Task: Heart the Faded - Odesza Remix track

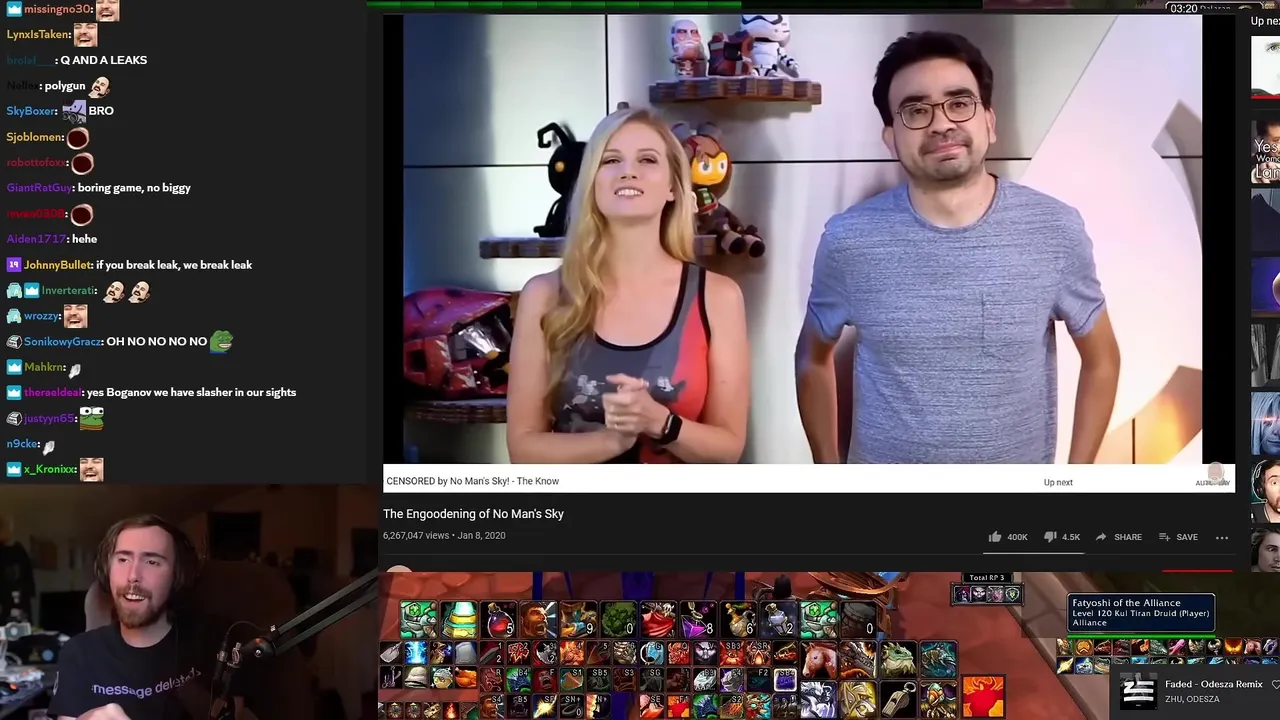Action: coord(1274,684)
